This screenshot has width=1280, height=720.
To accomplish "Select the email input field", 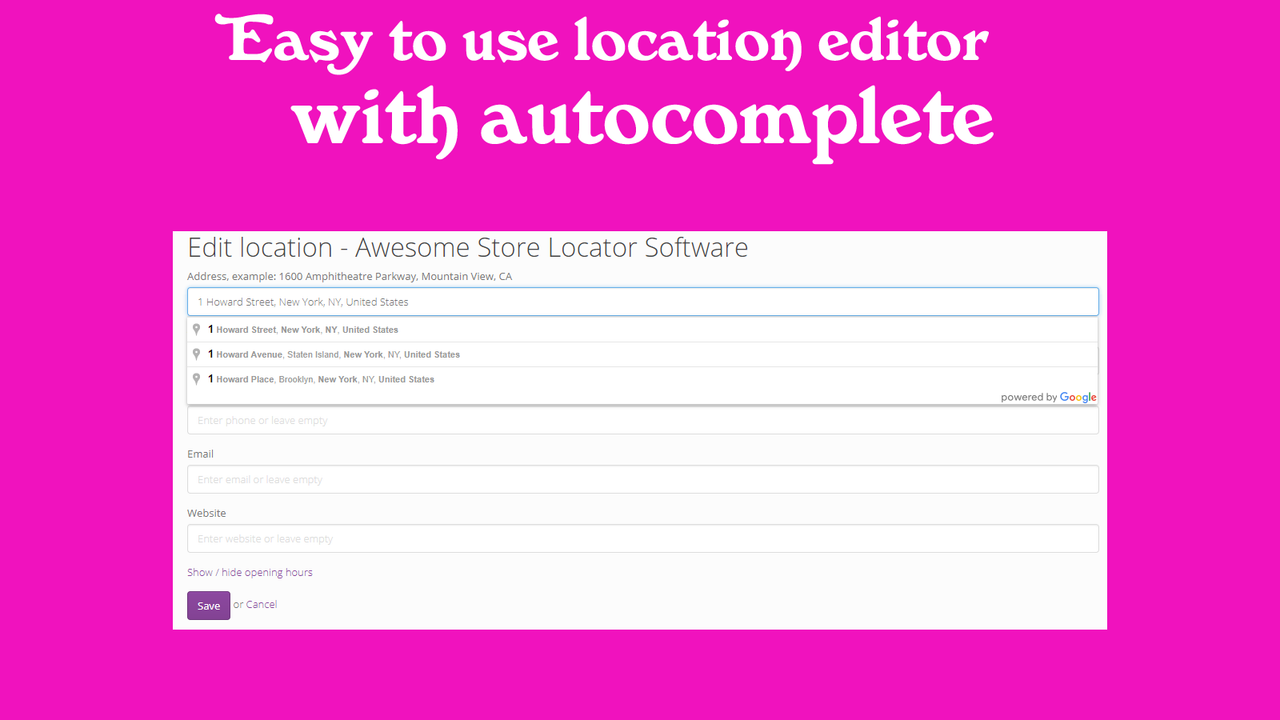I will [642, 479].
